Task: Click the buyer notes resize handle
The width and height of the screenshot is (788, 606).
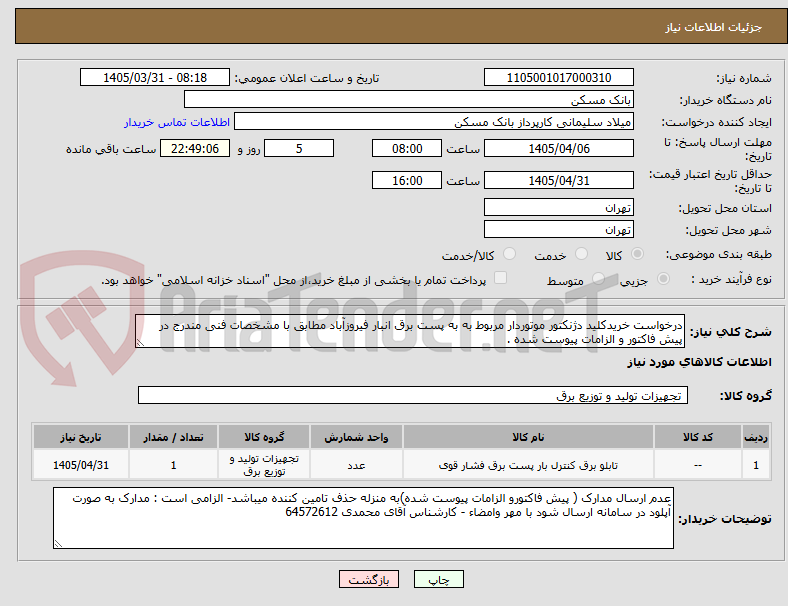Action: (x=58, y=543)
